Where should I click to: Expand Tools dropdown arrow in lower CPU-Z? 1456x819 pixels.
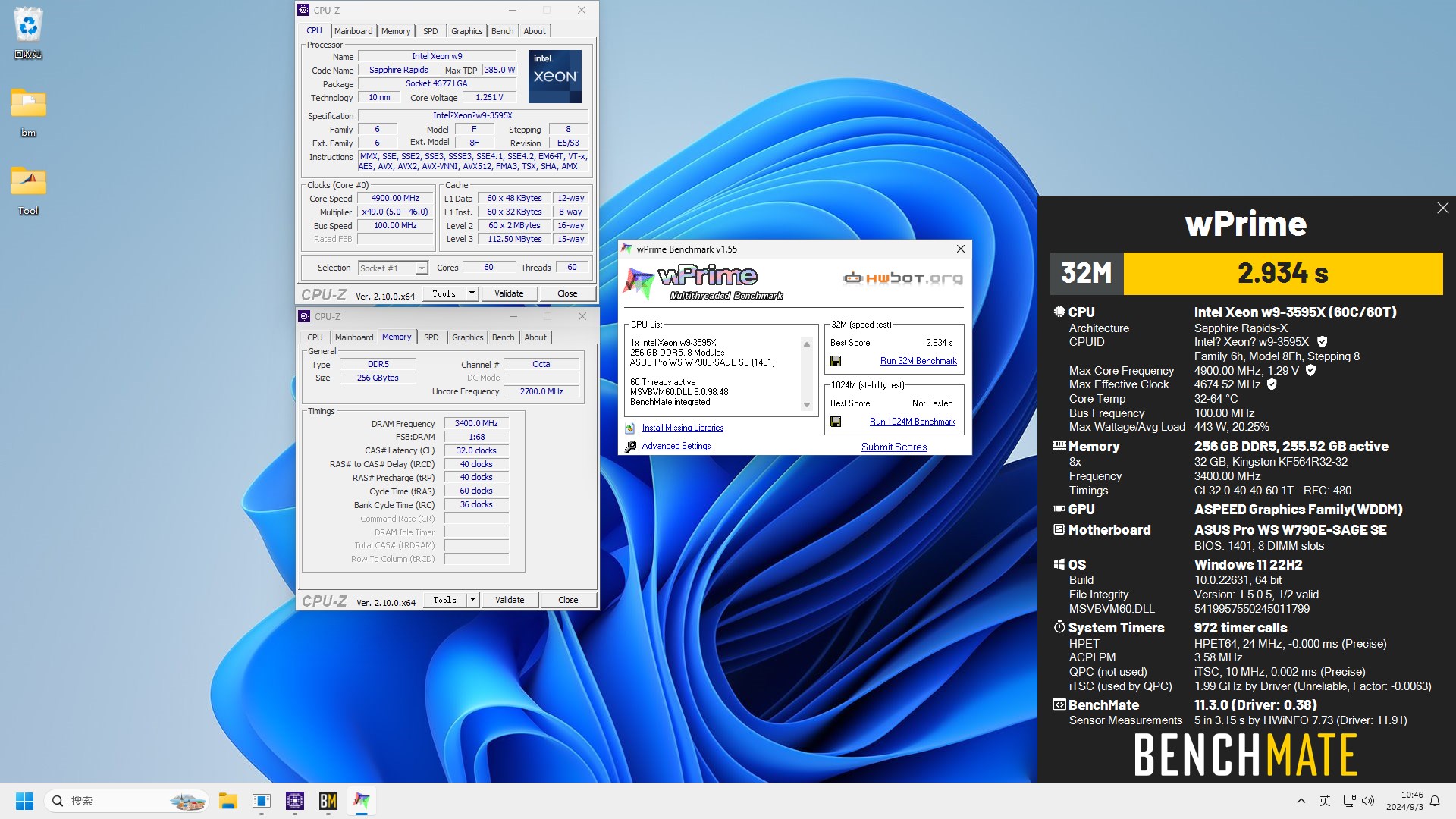472,600
